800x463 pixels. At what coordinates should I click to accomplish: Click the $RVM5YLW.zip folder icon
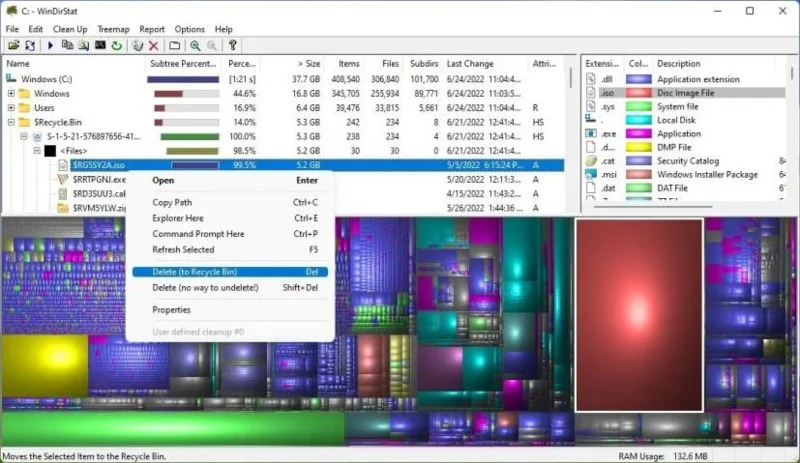[x=63, y=208]
